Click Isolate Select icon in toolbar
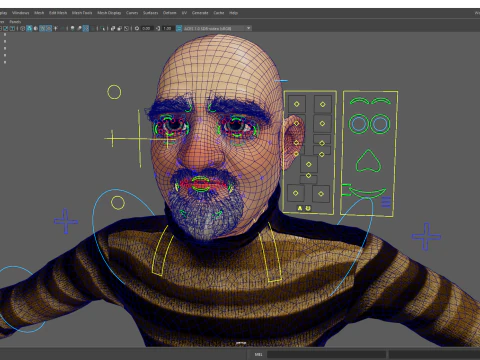Image resolution: width=480 pixels, height=360 pixels. click(102, 28)
